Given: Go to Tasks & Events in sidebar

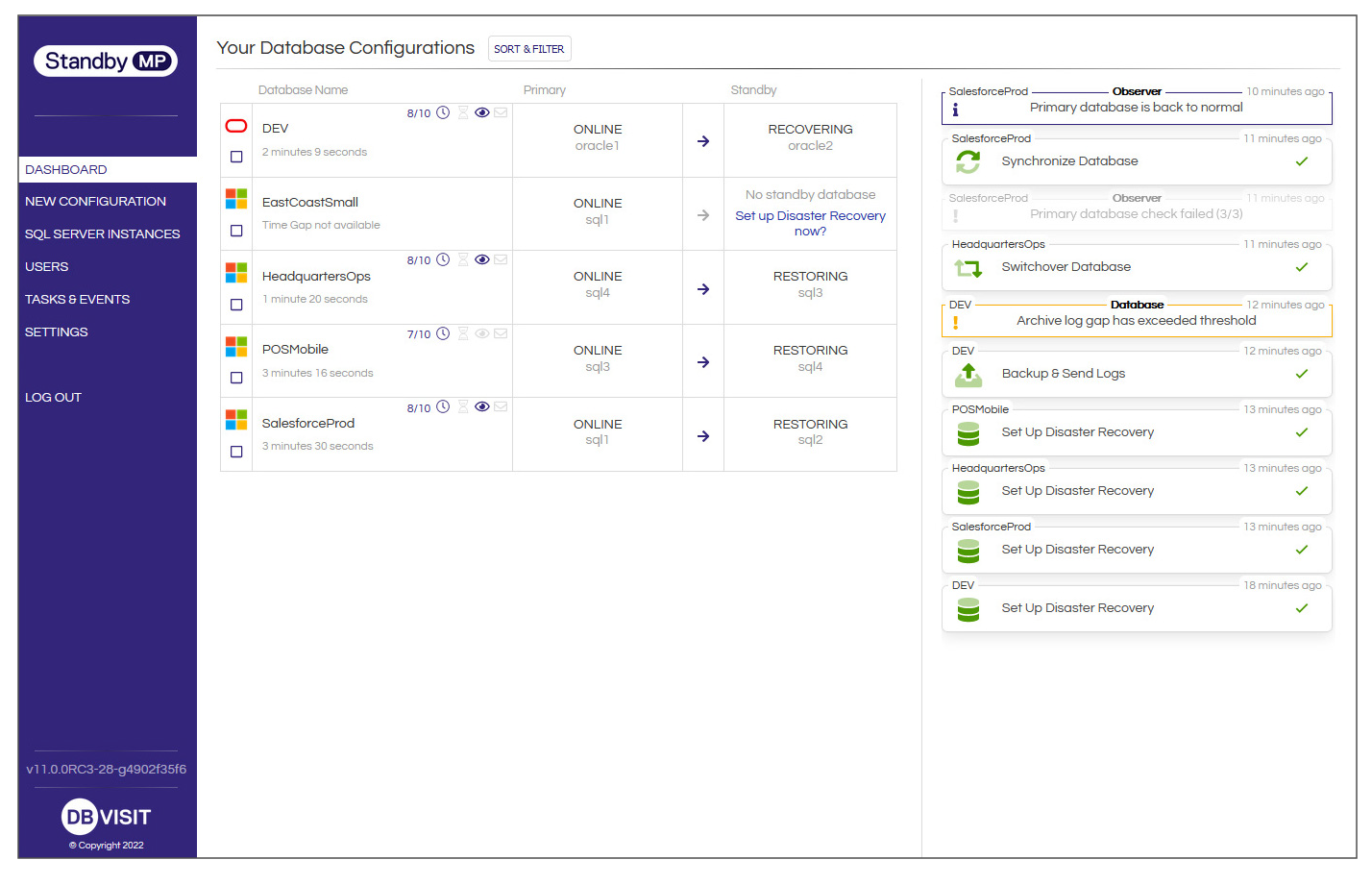Looking at the screenshot, I should pyautogui.click(x=78, y=300).
